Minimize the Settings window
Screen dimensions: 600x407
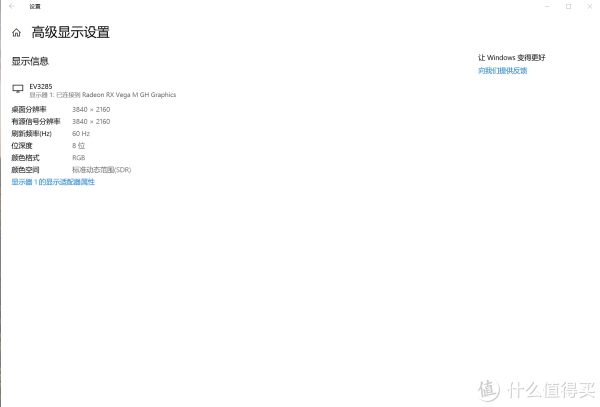click(x=547, y=7)
